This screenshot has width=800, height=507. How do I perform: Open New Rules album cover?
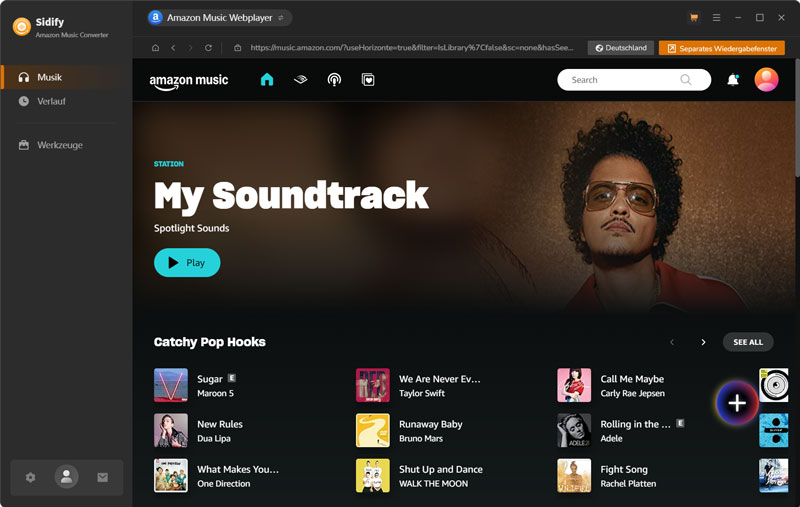(171, 430)
